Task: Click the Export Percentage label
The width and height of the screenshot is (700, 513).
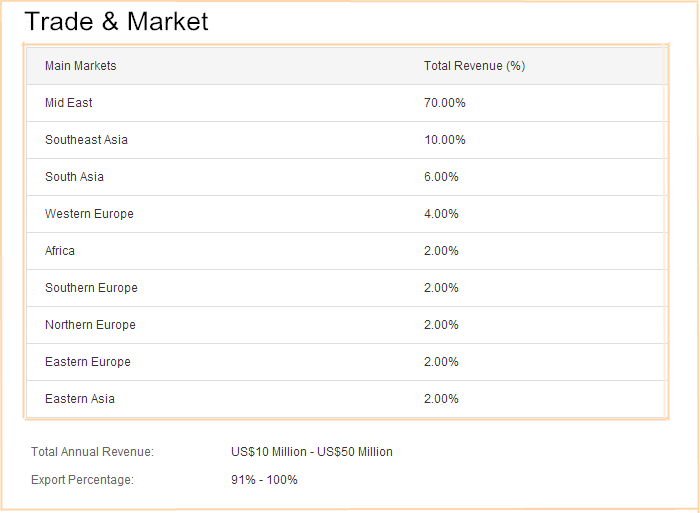Action: coord(82,480)
